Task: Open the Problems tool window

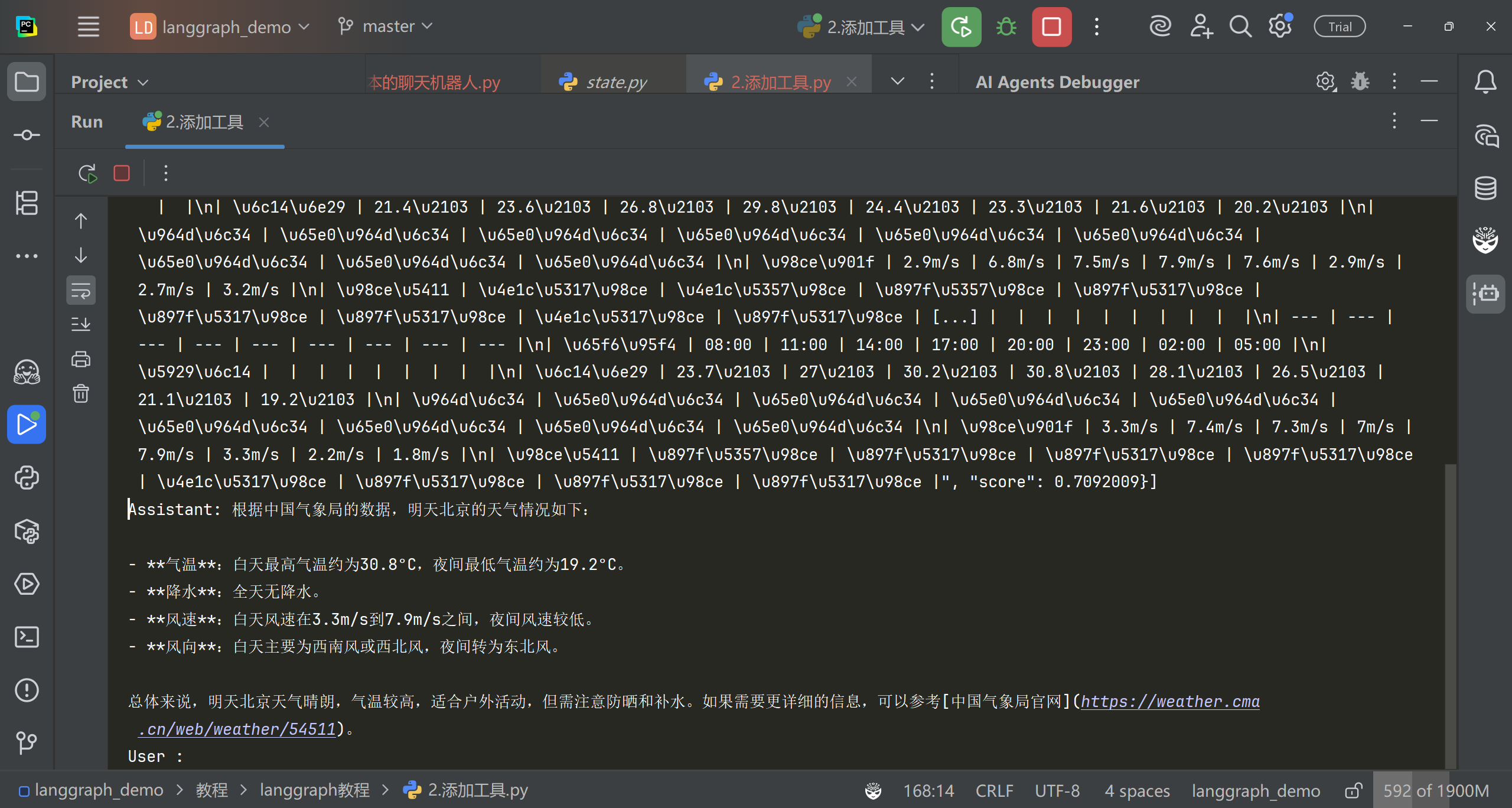Action: [27, 690]
